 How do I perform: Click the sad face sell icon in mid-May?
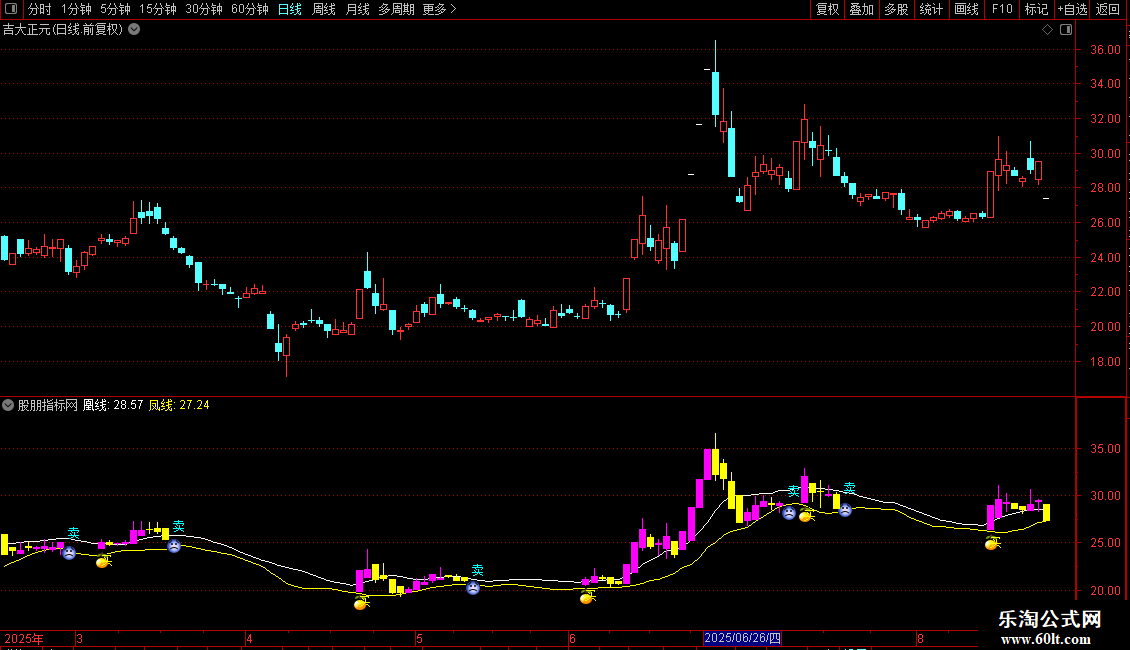pyautogui.click(x=473, y=587)
